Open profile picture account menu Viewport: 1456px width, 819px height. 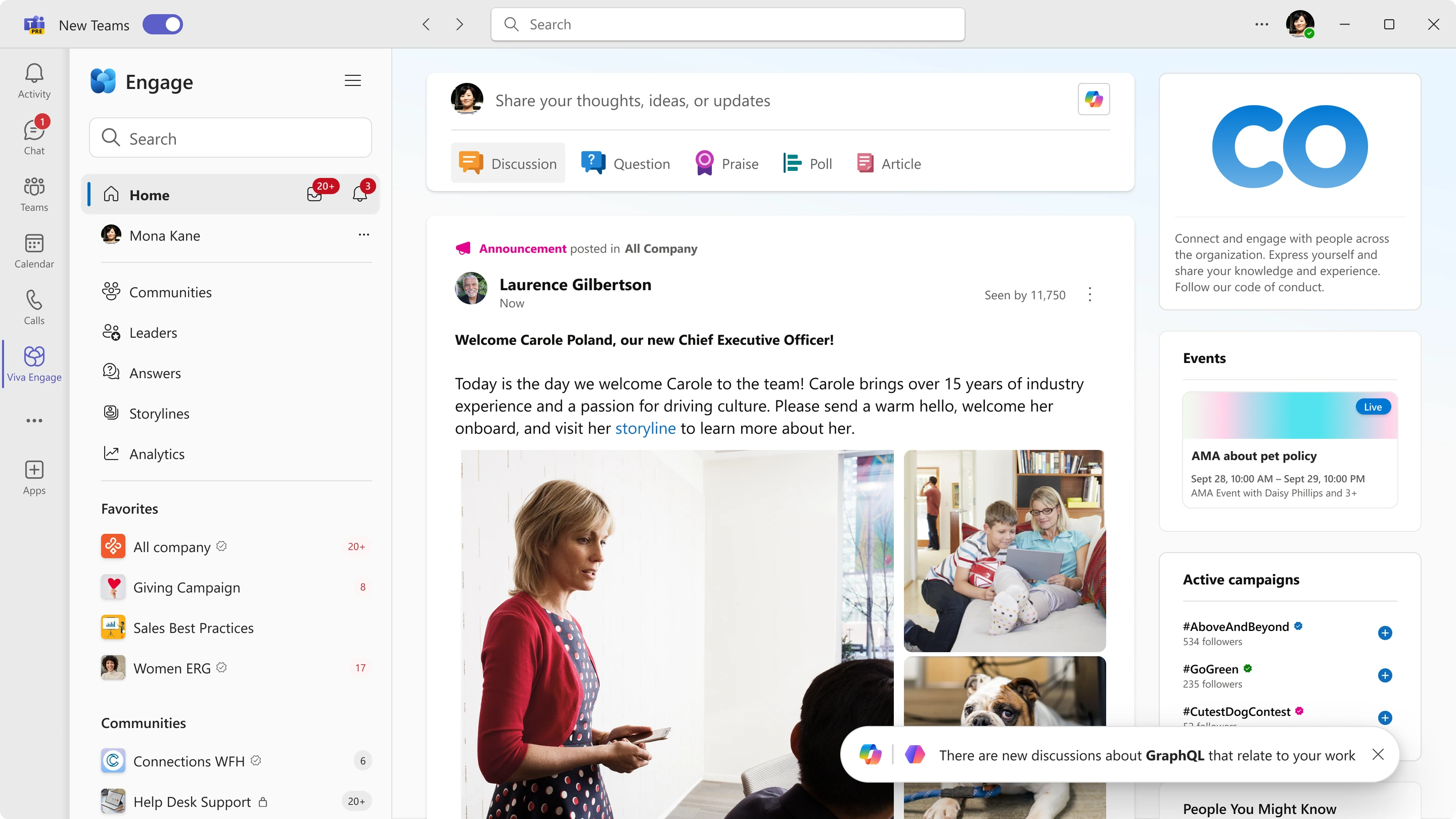pyautogui.click(x=1299, y=24)
